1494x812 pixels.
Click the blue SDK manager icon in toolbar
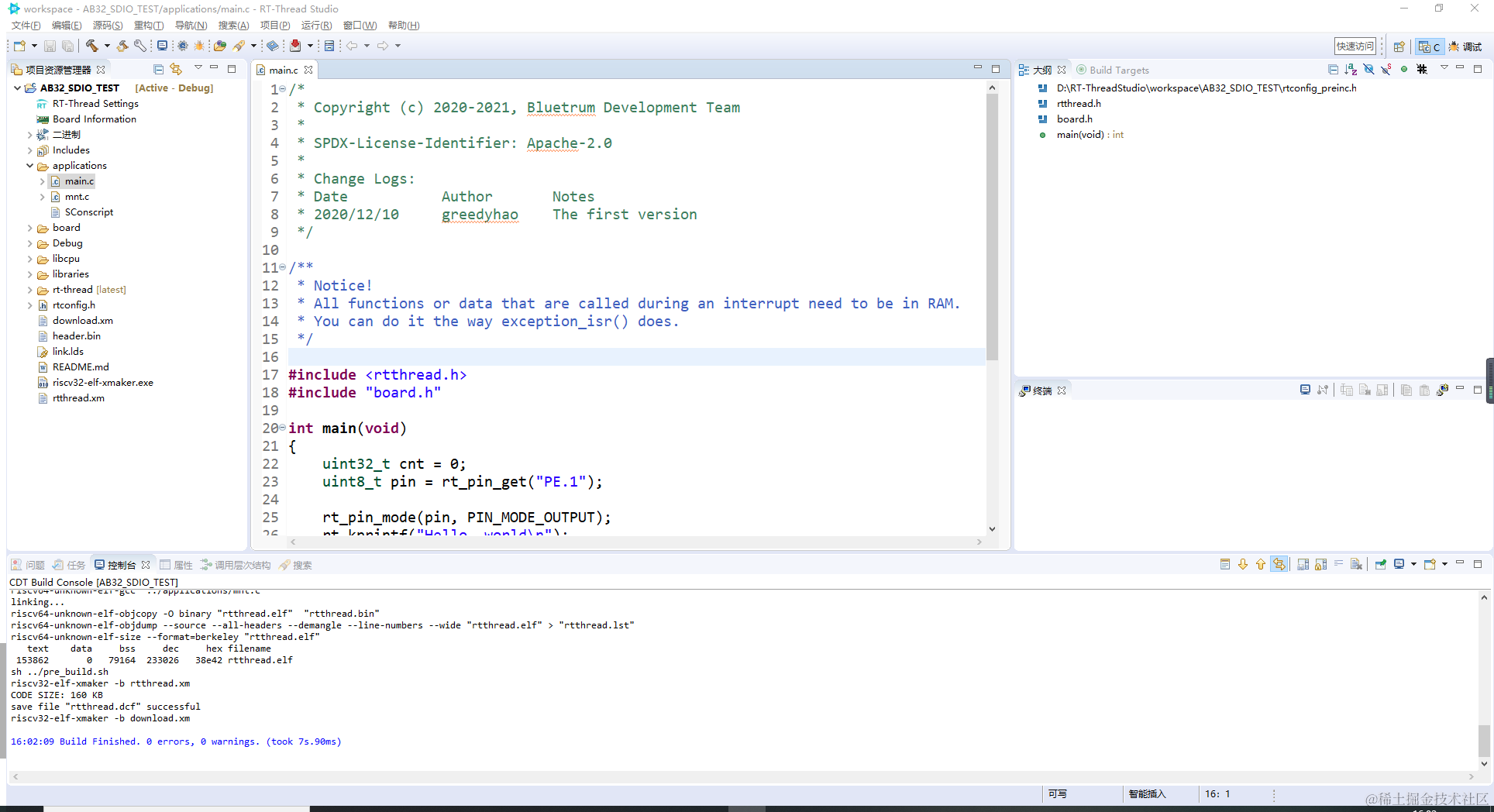point(329,46)
